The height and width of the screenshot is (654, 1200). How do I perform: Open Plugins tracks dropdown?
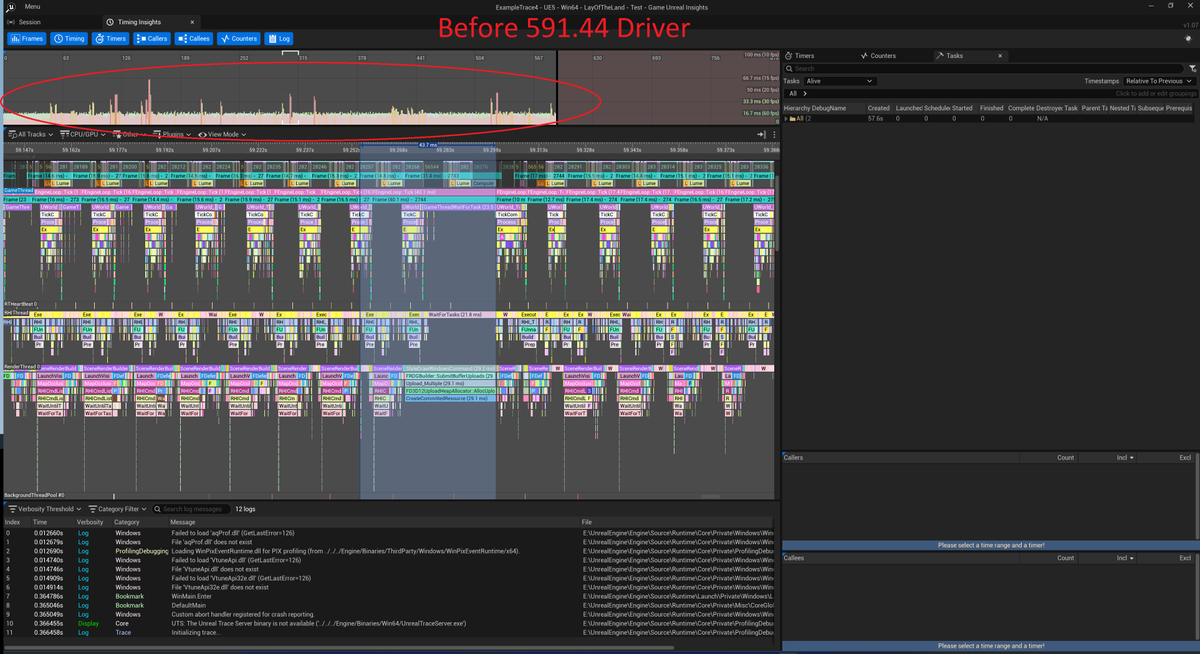pos(173,134)
